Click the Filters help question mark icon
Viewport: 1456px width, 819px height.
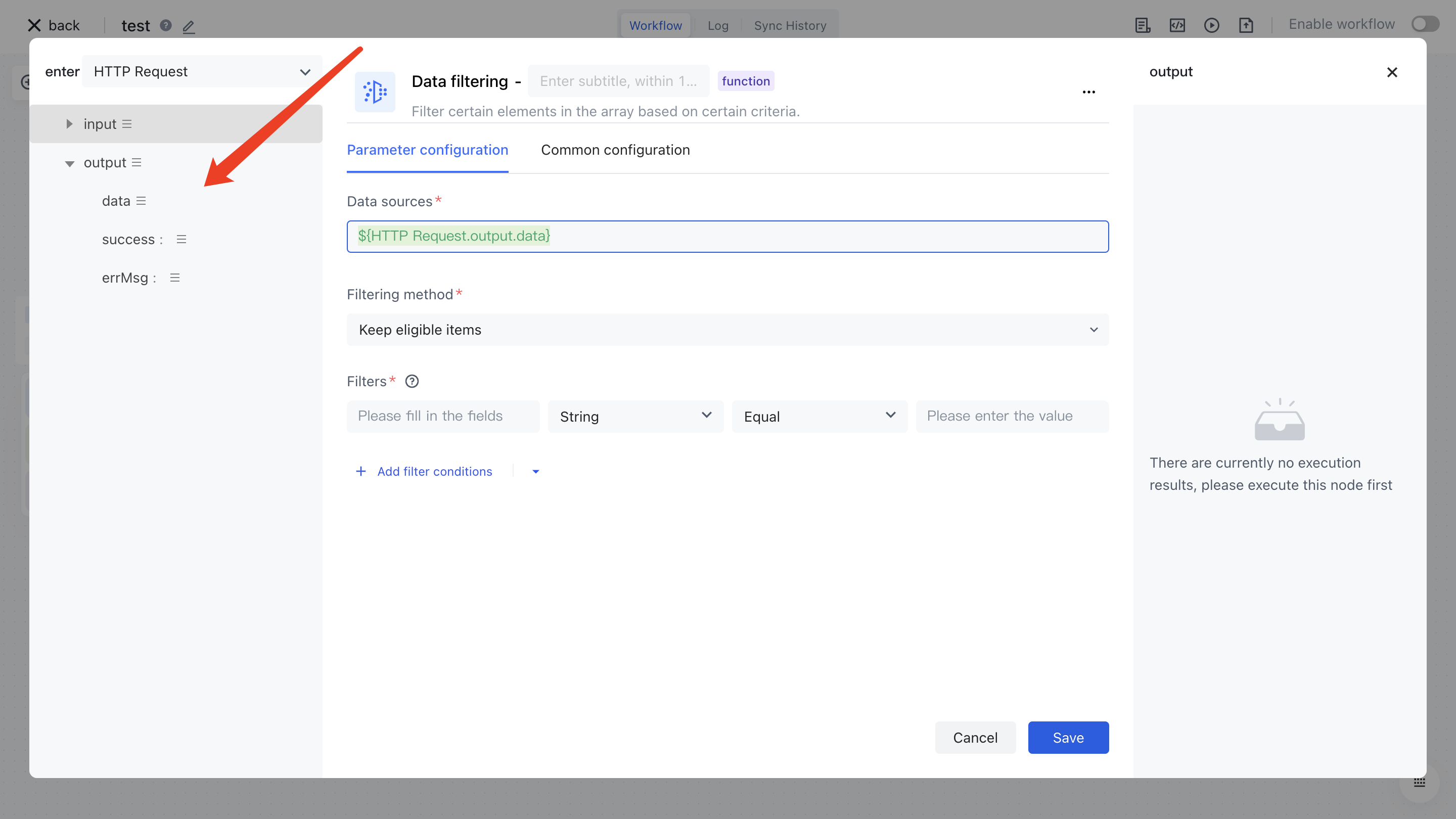point(412,382)
